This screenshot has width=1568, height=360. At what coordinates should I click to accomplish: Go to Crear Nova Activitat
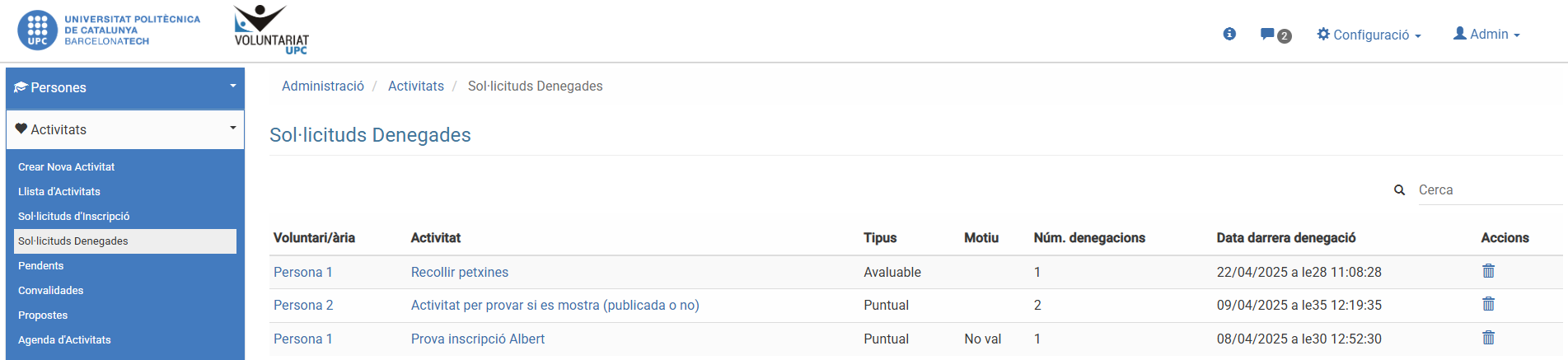click(x=67, y=167)
